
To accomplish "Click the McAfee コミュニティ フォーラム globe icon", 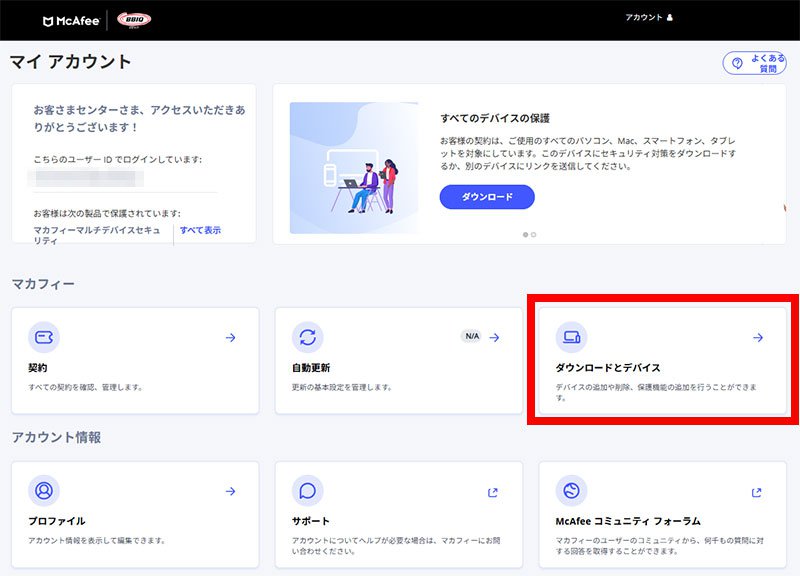I will coord(571,491).
